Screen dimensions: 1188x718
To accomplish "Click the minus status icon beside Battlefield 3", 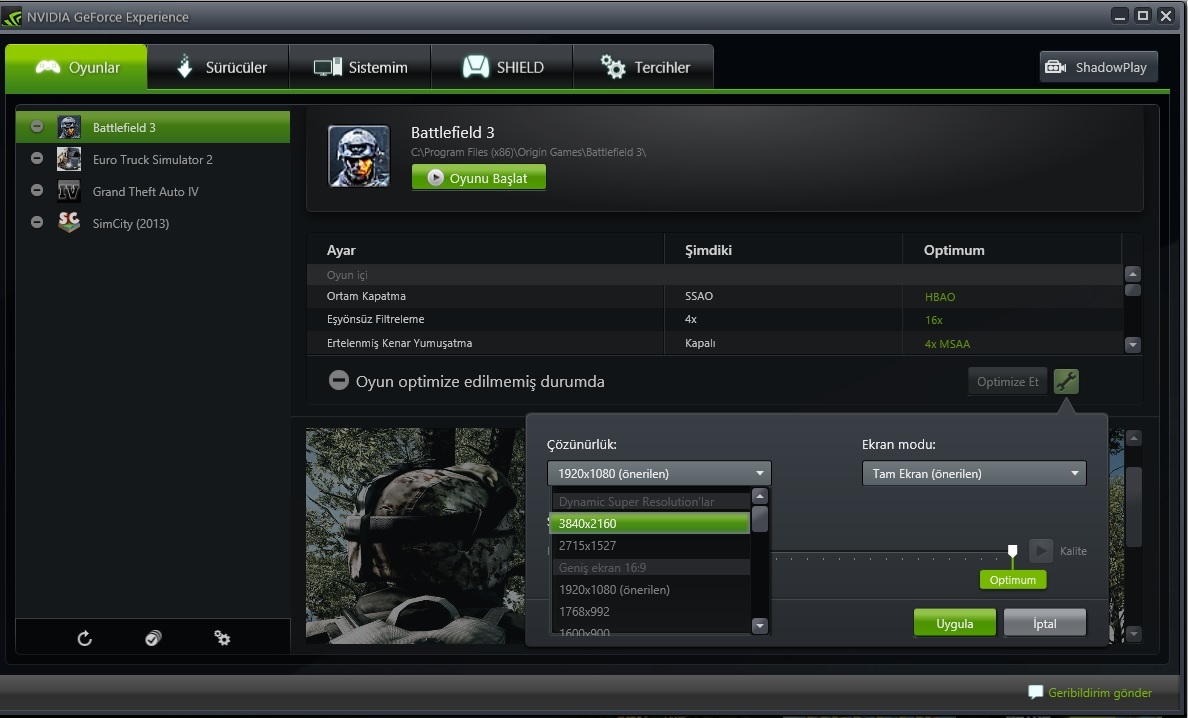I will pos(36,126).
